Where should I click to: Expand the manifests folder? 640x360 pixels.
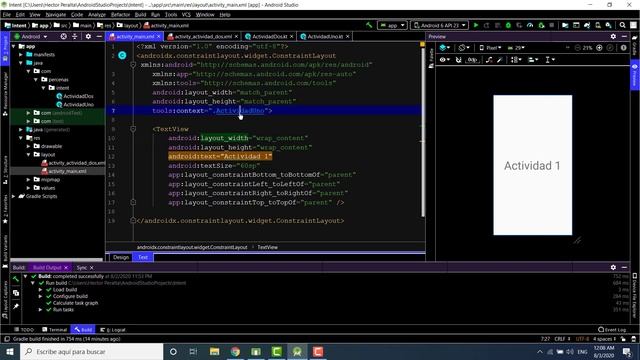pyautogui.click(x=21, y=54)
